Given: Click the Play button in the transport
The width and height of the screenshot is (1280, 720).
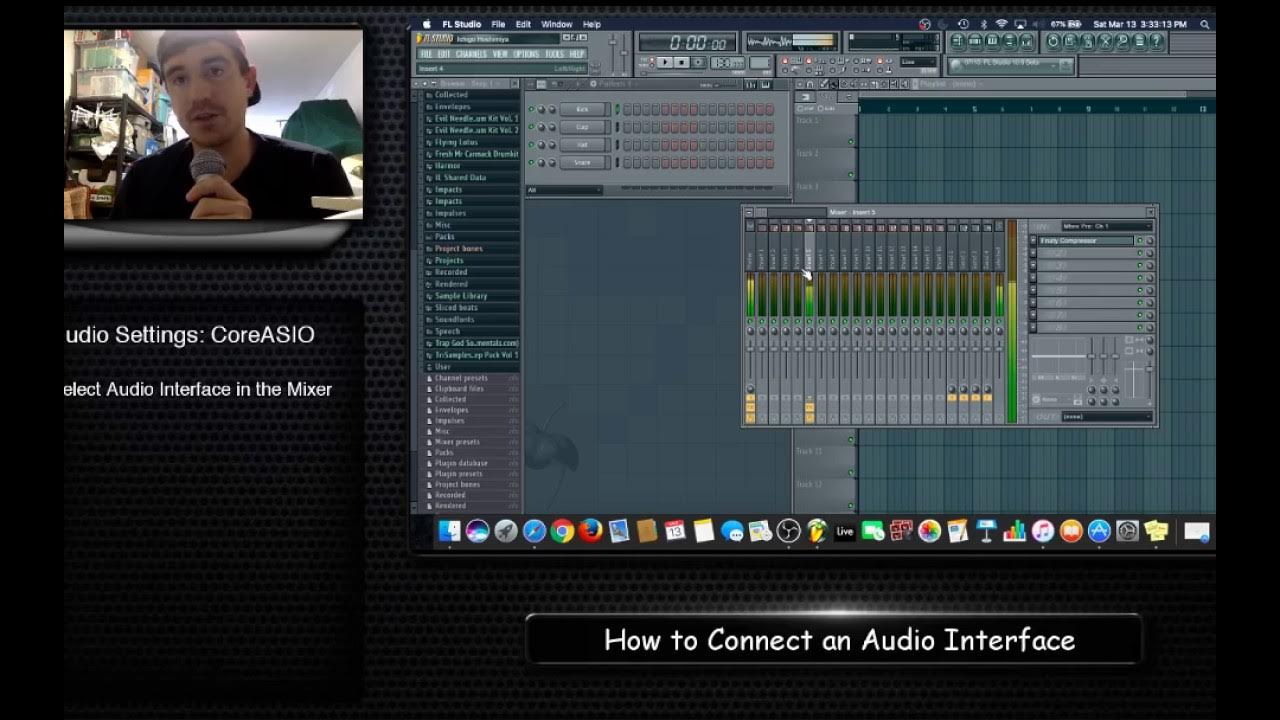Looking at the screenshot, I should tap(664, 63).
